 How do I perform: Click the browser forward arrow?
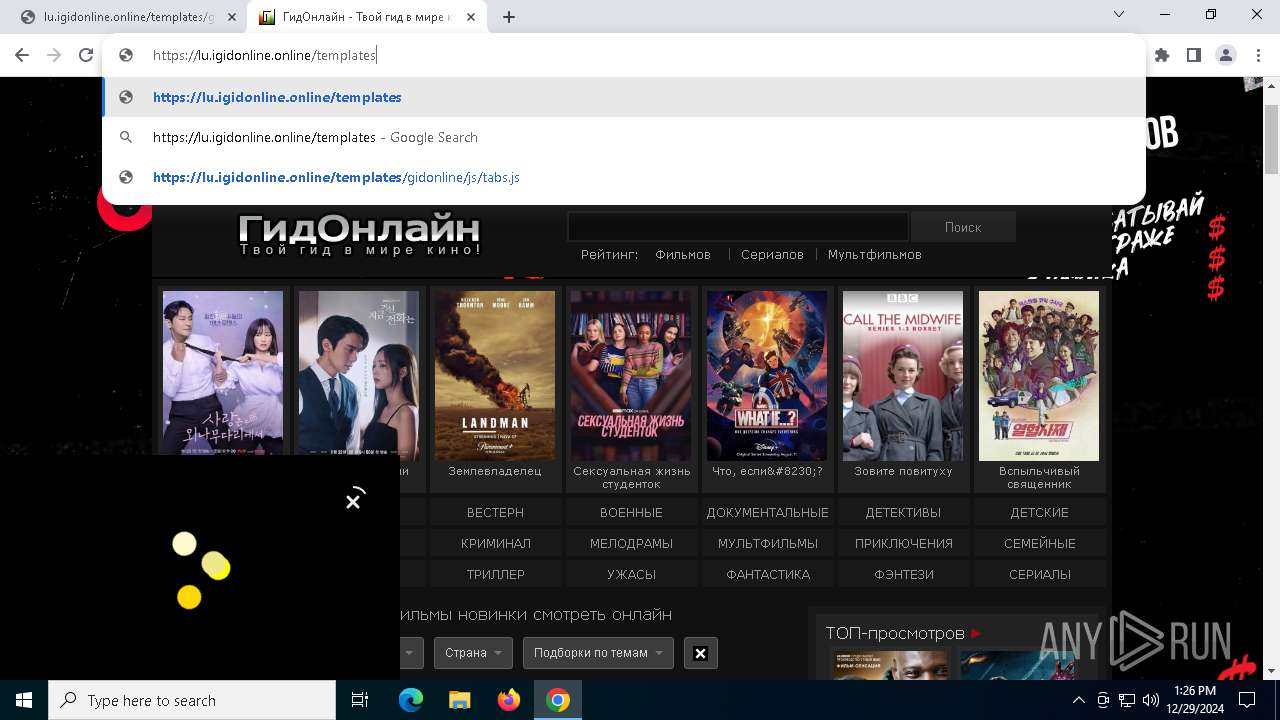[x=54, y=55]
